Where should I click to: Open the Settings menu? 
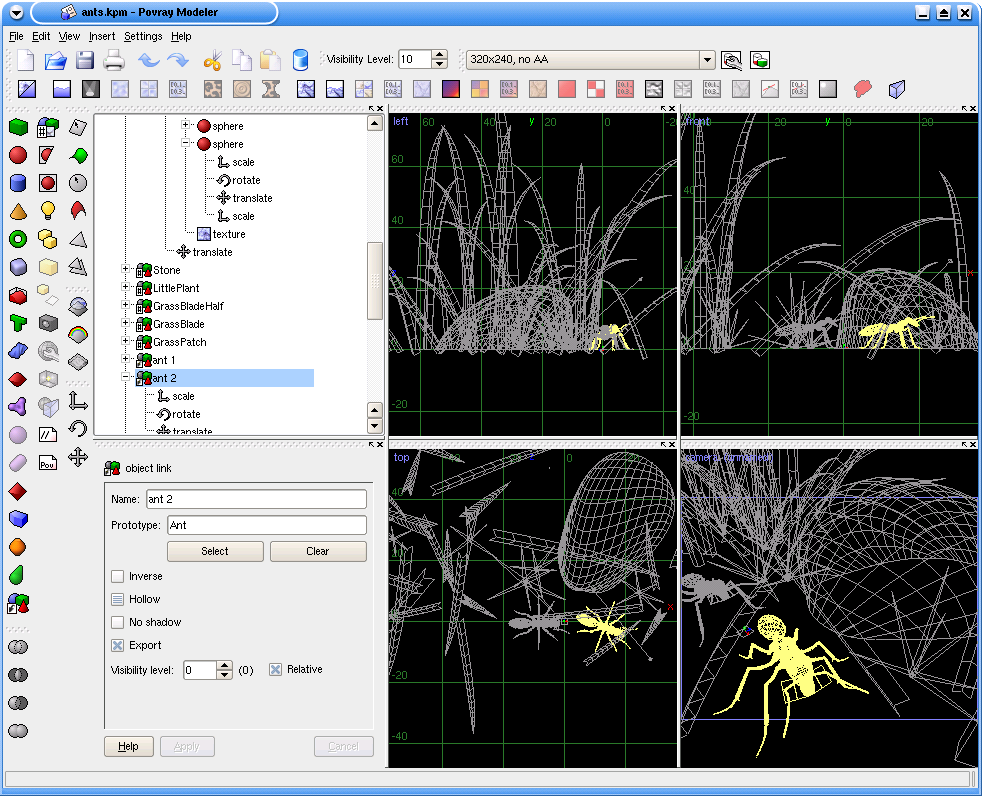coord(143,36)
